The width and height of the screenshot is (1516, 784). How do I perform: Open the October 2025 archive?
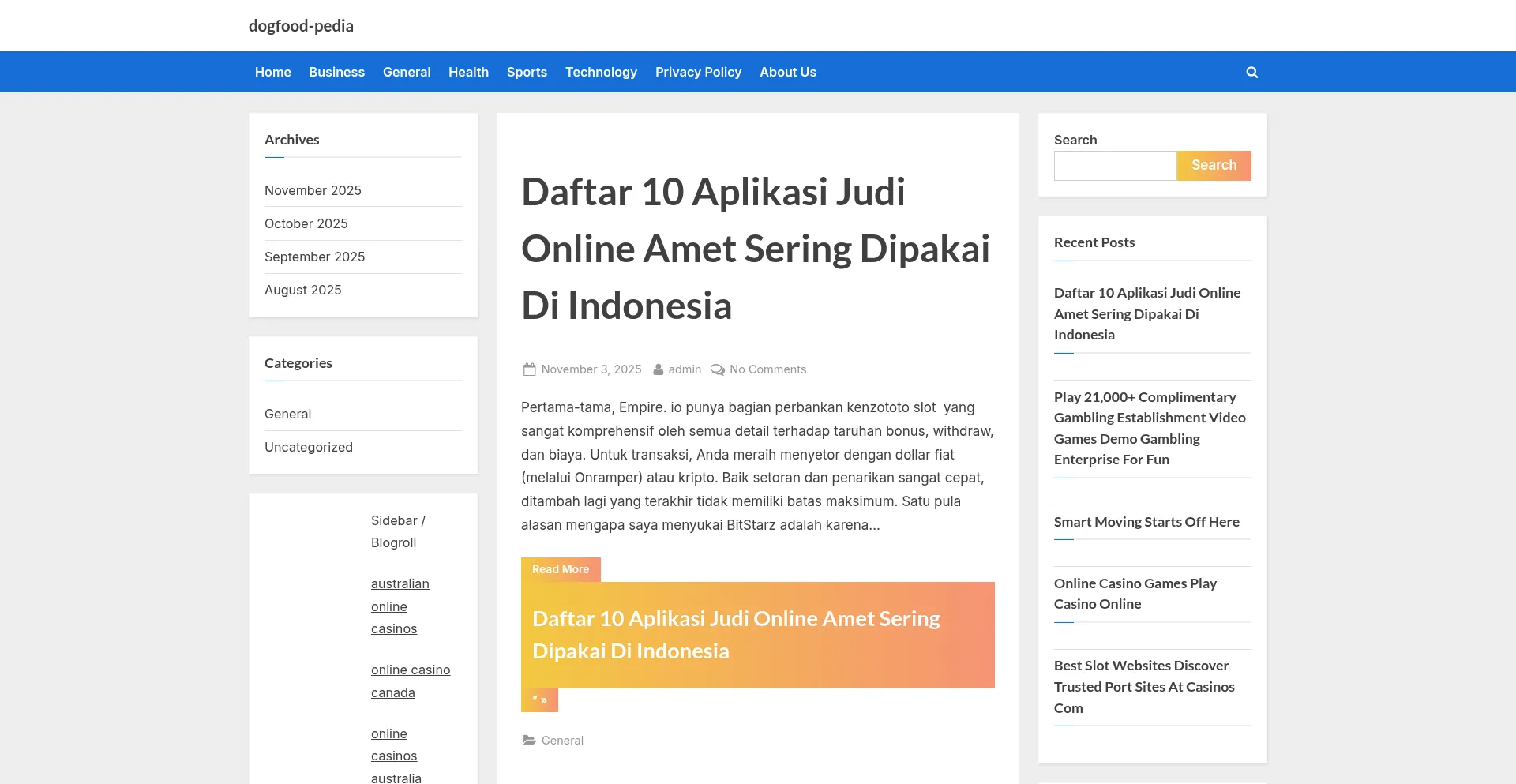click(306, 224)
